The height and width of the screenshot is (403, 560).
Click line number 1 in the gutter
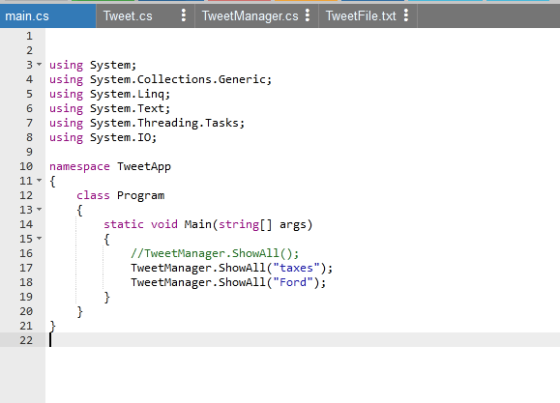29,36
